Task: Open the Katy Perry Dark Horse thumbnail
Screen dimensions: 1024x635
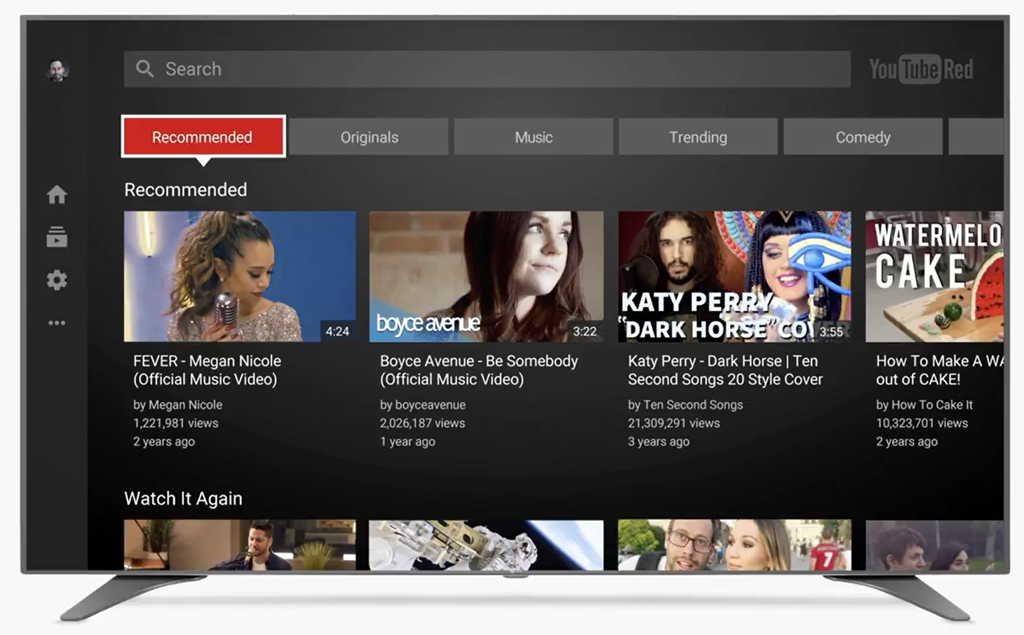Action: tap(734, 276)
